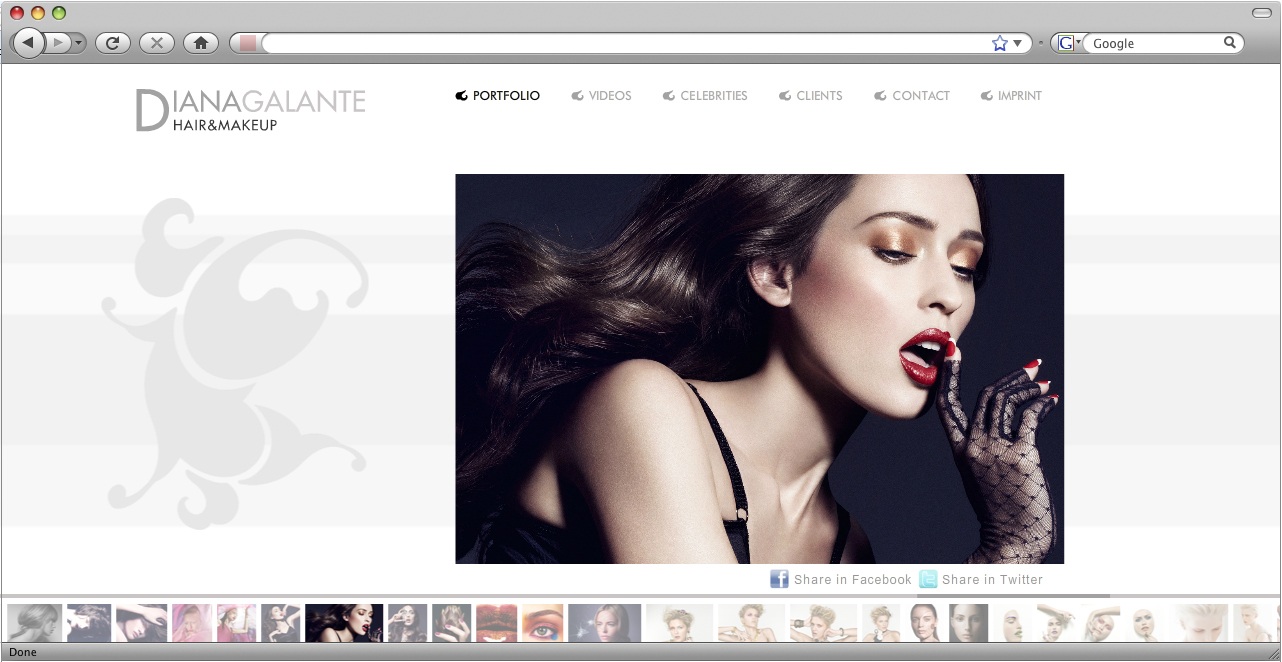Share the photo via Share in Facebook
1282x662 pixels.
pos(841,579)
